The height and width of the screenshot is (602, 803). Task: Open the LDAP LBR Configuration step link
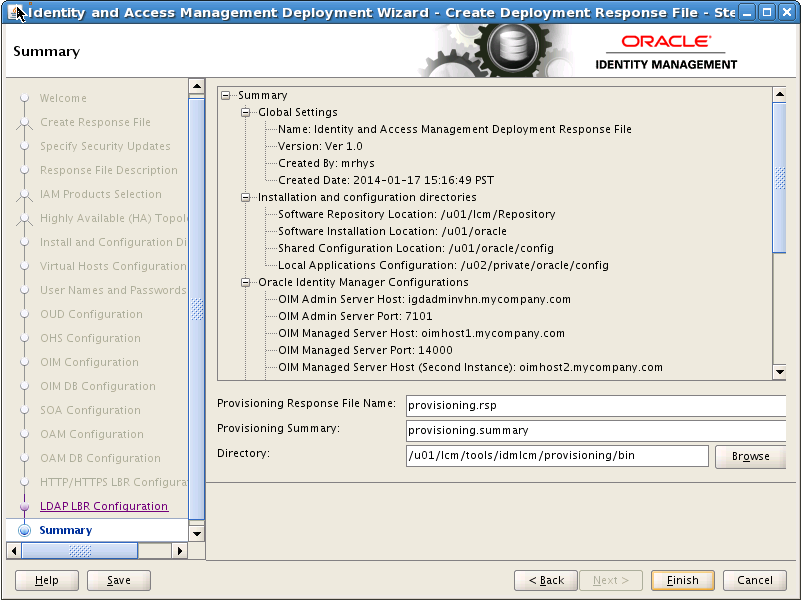pyautogui.click(x=104, y=506)
